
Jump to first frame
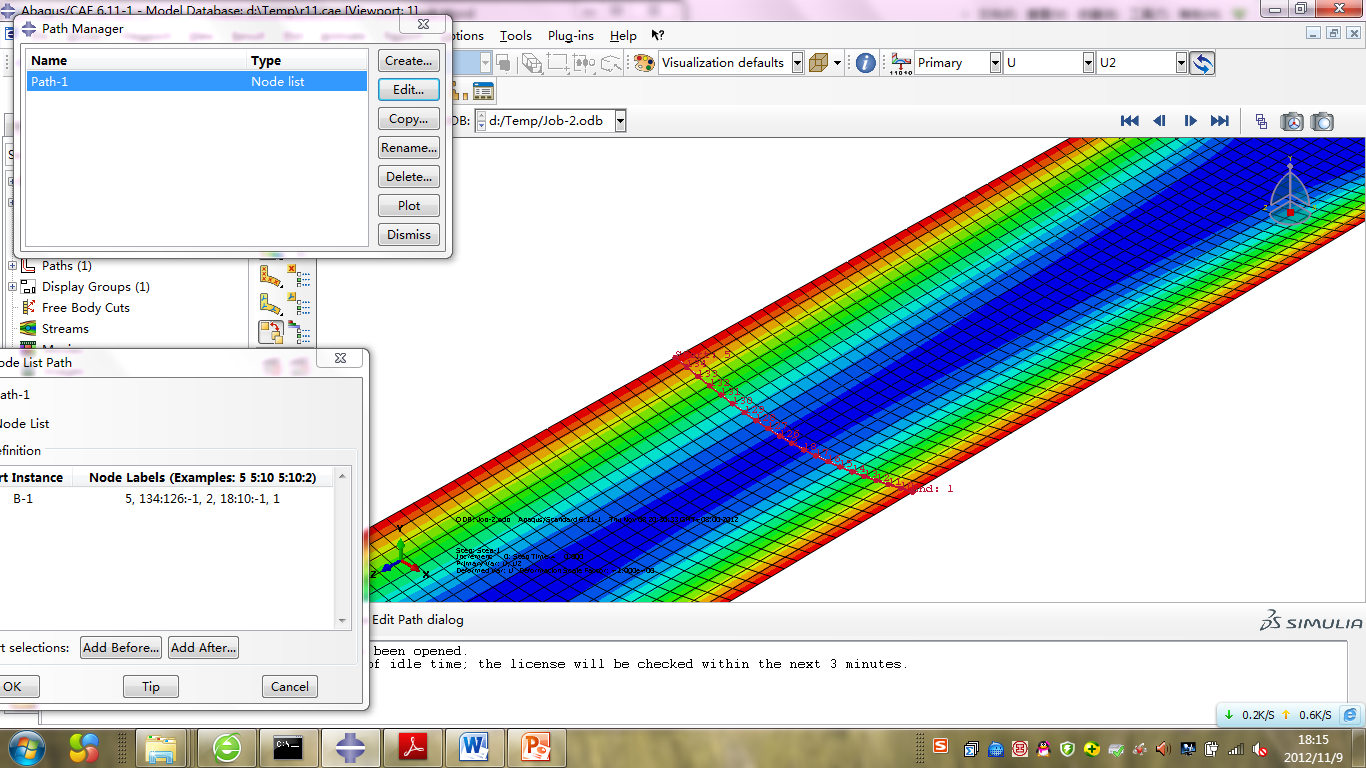(1130, 121)
